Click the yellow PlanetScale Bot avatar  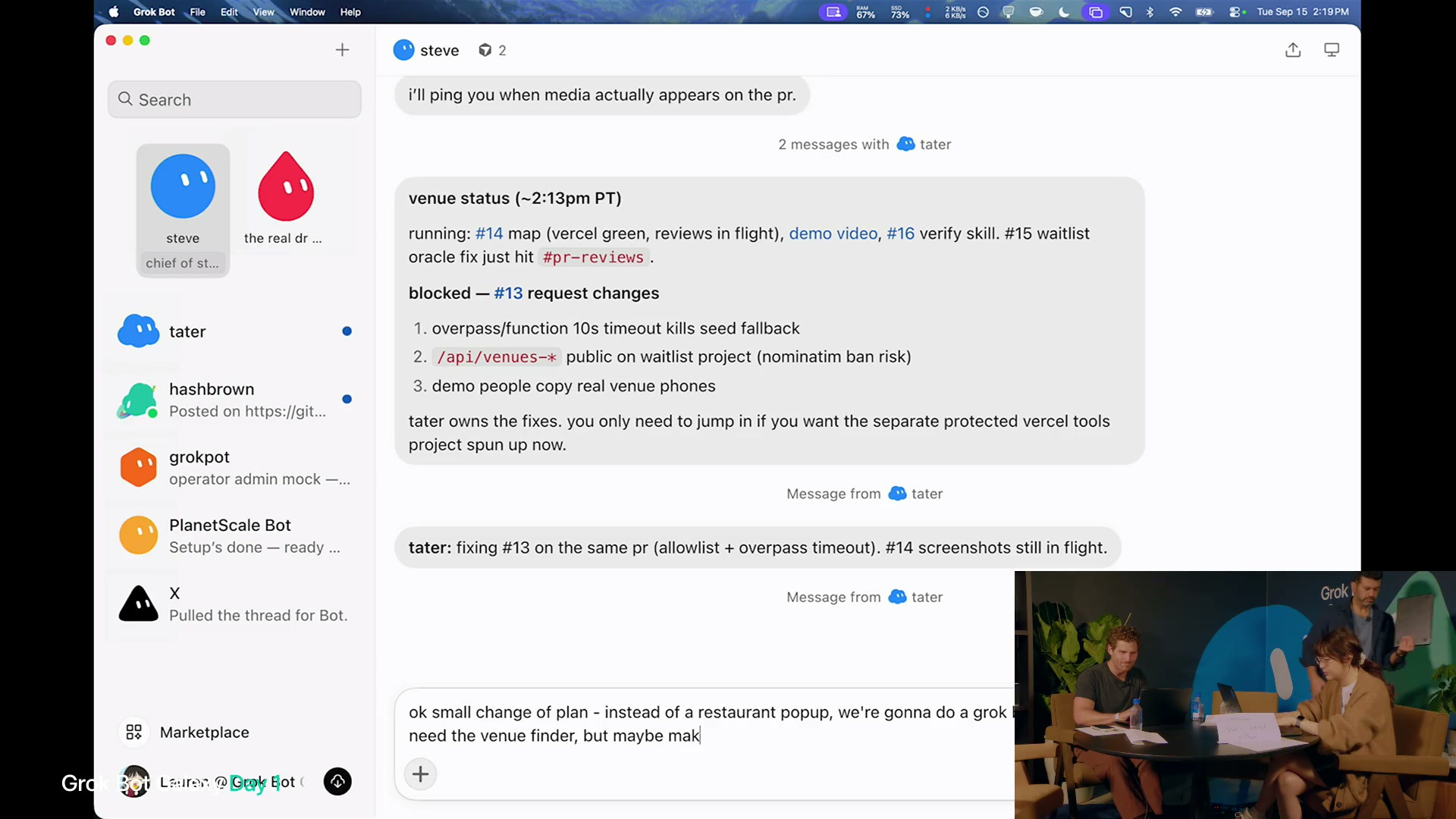click(138, 535)
